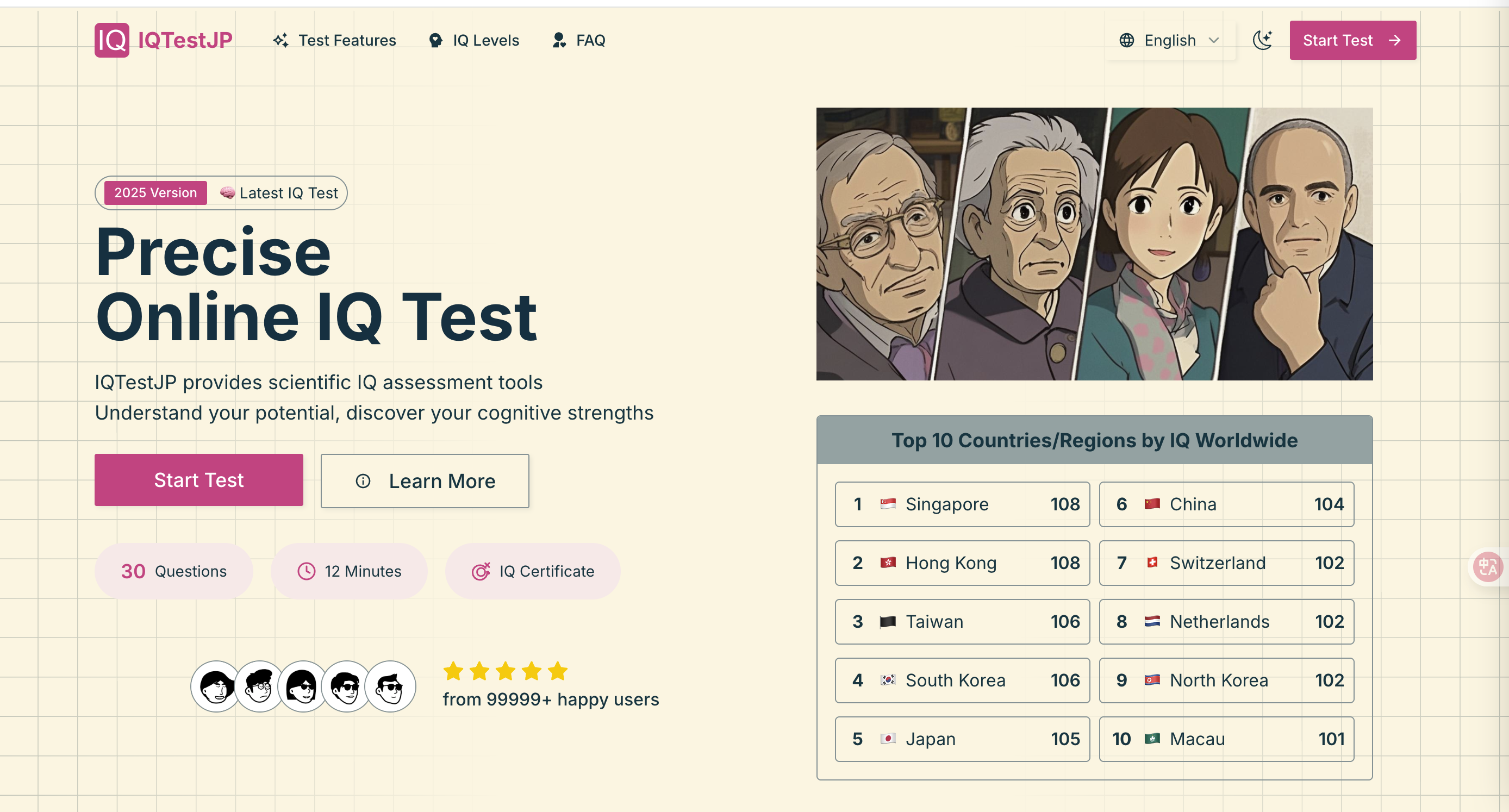This screenshot has height=812, width=1509.
Task: Click the brain emoji icon
Action: [227, 193]
